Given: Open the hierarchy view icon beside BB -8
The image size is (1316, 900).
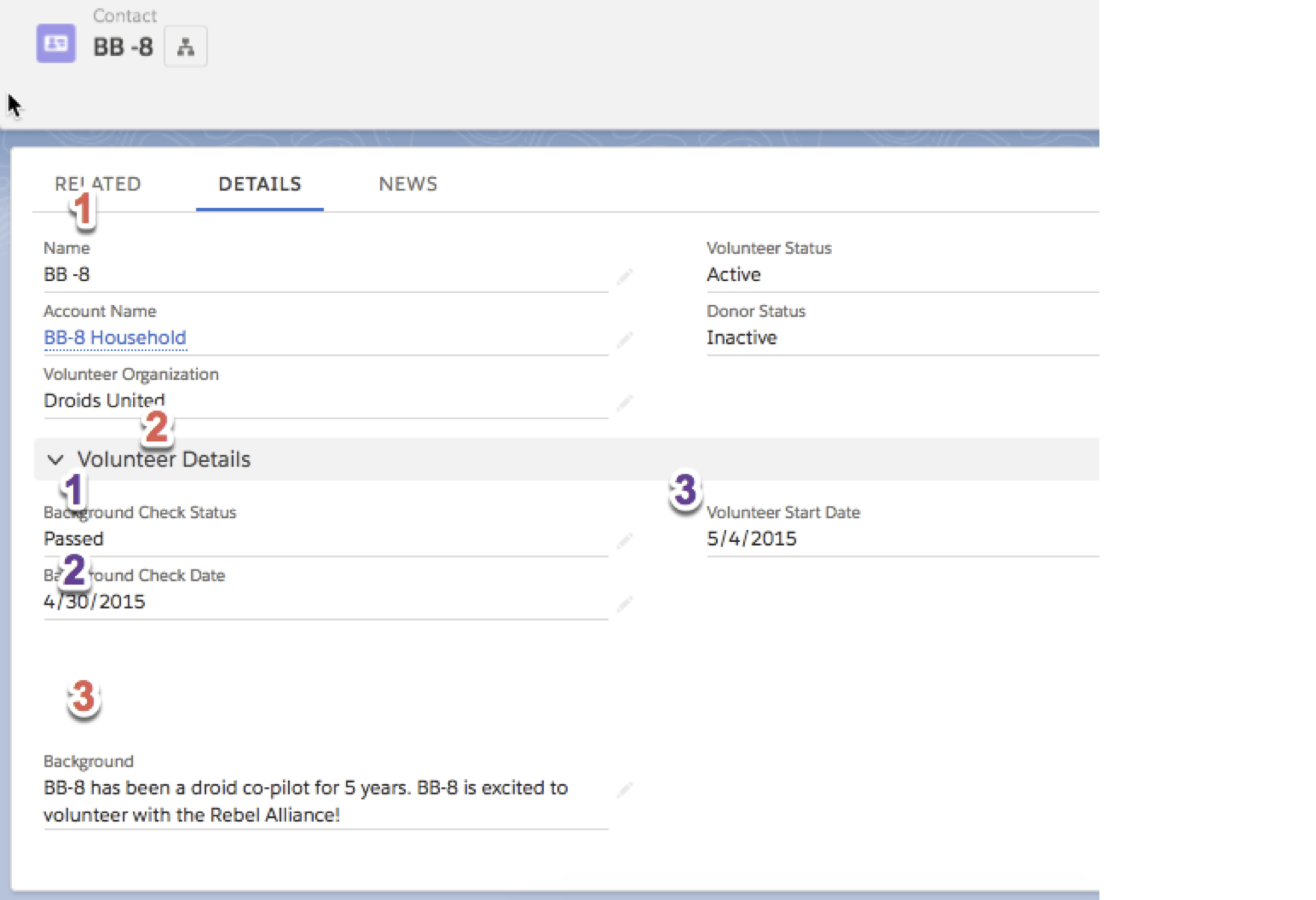Looking at the screenshot, I should click(x=186, y=47).
